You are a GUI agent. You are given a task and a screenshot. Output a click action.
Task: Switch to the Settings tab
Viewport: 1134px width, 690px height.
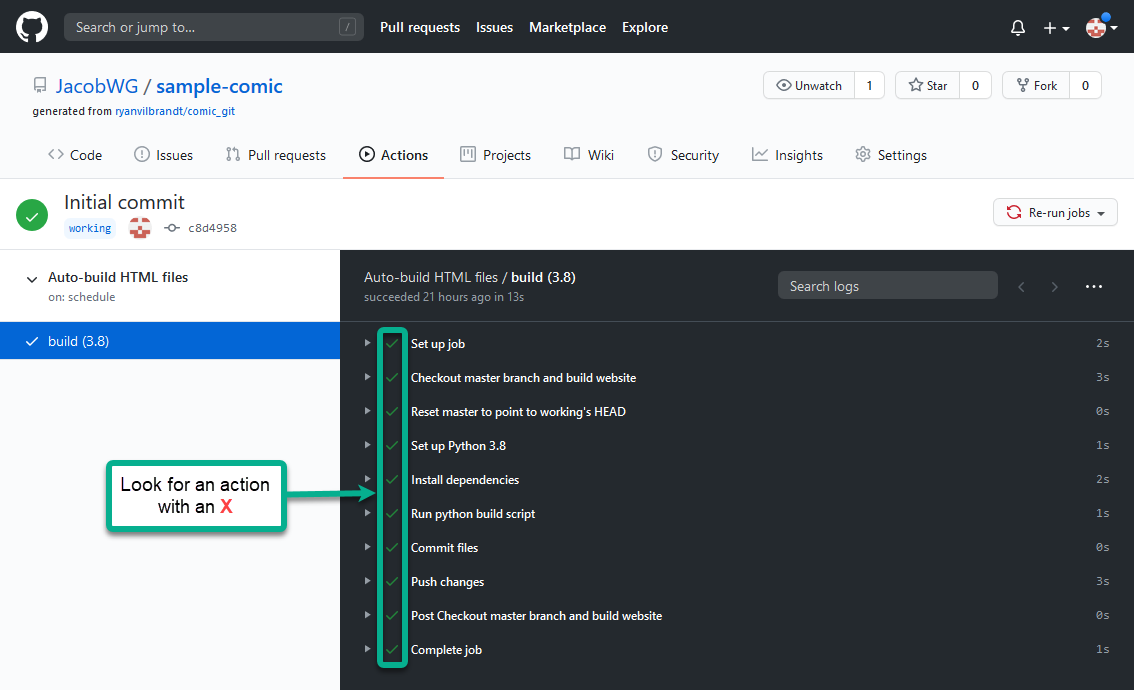pyautogui.click(x=890, y=155)
